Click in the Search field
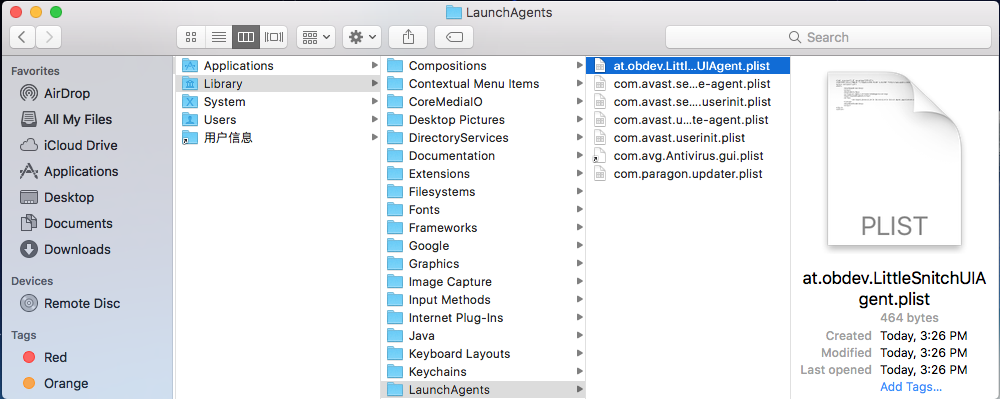 click(x=828, y=37)
